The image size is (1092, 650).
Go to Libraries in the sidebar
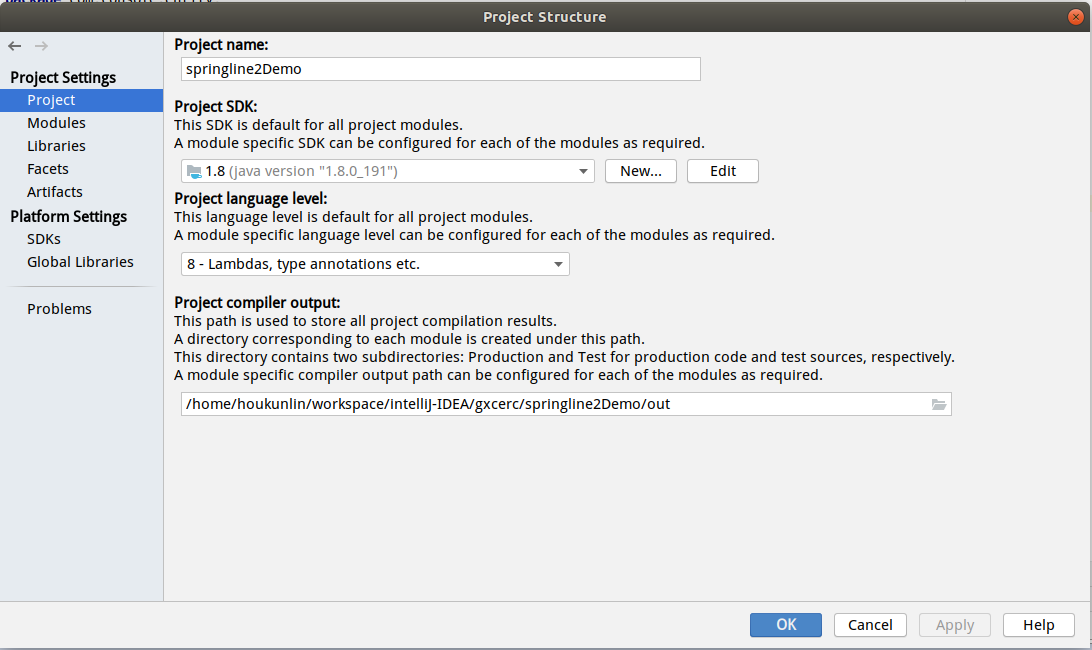coord(56,146)
